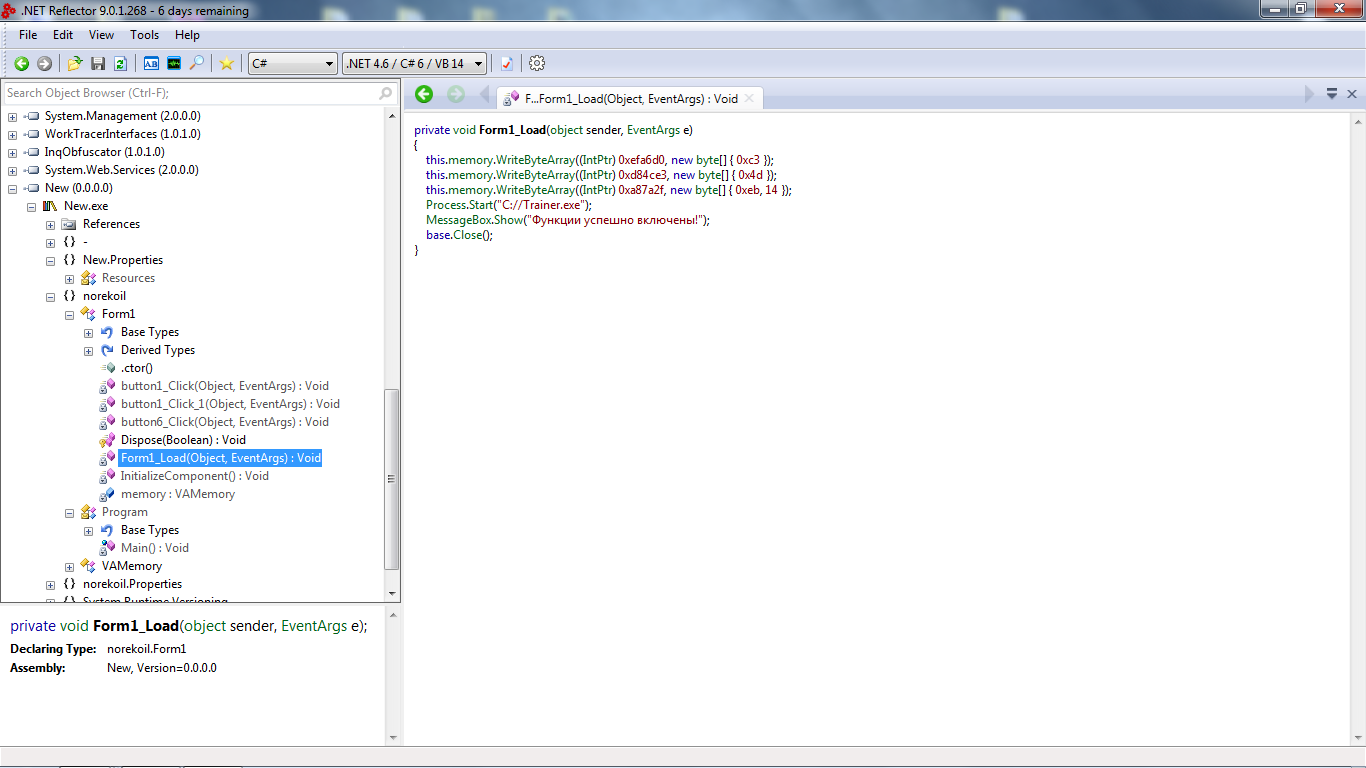Open the Tools menu
Image resolution: width=1366 pixels, height=768 pixels.
(x=144, y=35)
